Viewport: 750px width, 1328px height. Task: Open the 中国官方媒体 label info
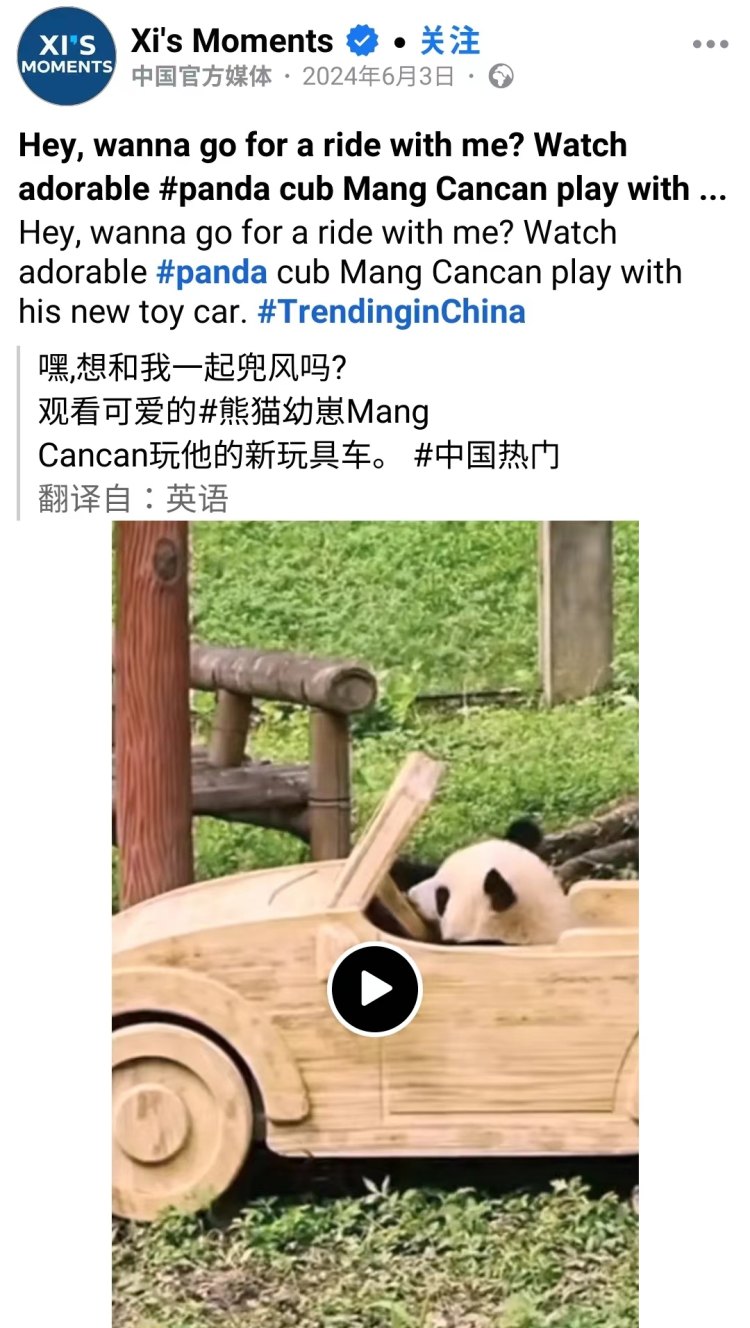(x=201, y=77)
